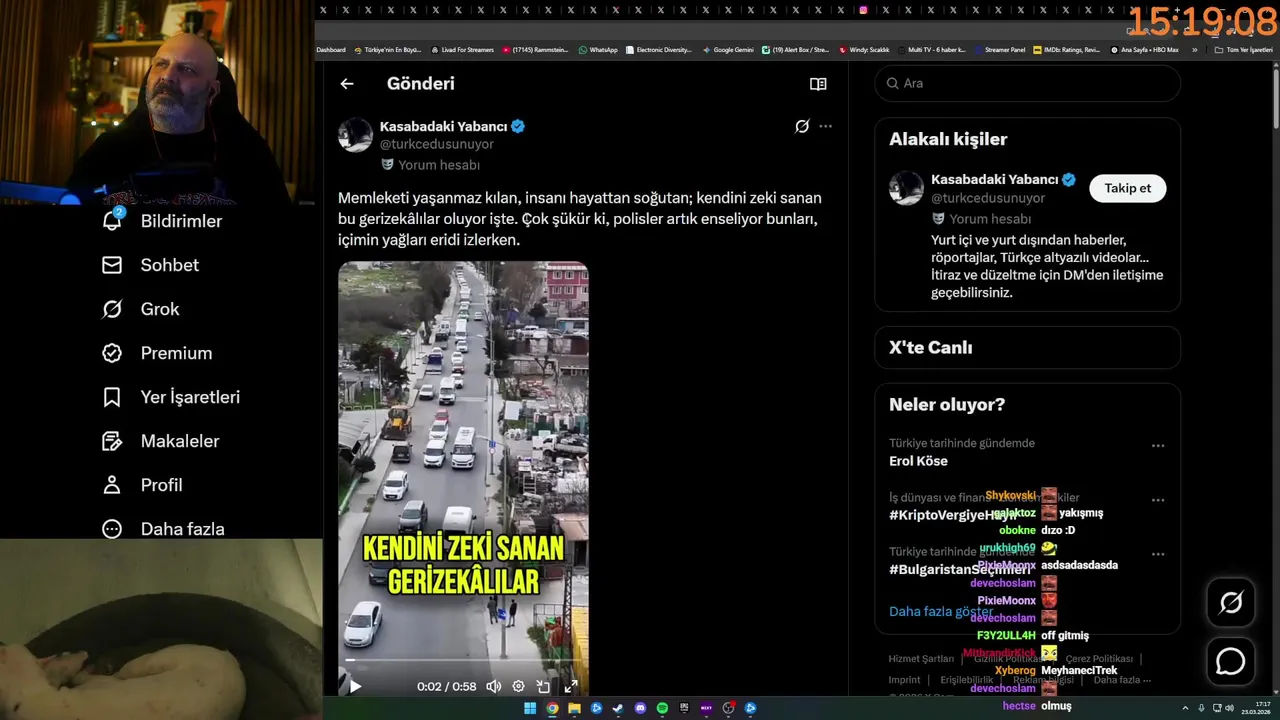Open more options for #BulgaristanSeçimleri trend
Screen dimensions: 1280x720
coord(1158,554)
